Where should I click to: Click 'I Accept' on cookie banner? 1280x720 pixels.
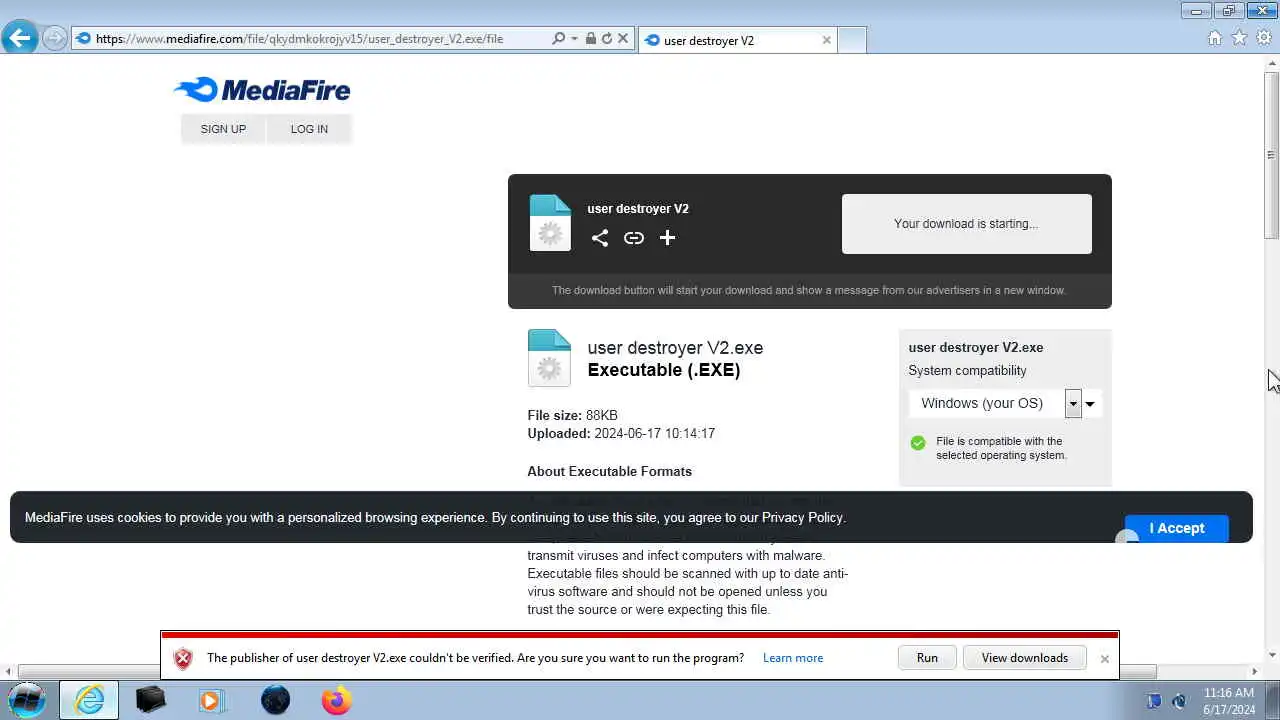pyautogui.click(x=1176, y=528)
